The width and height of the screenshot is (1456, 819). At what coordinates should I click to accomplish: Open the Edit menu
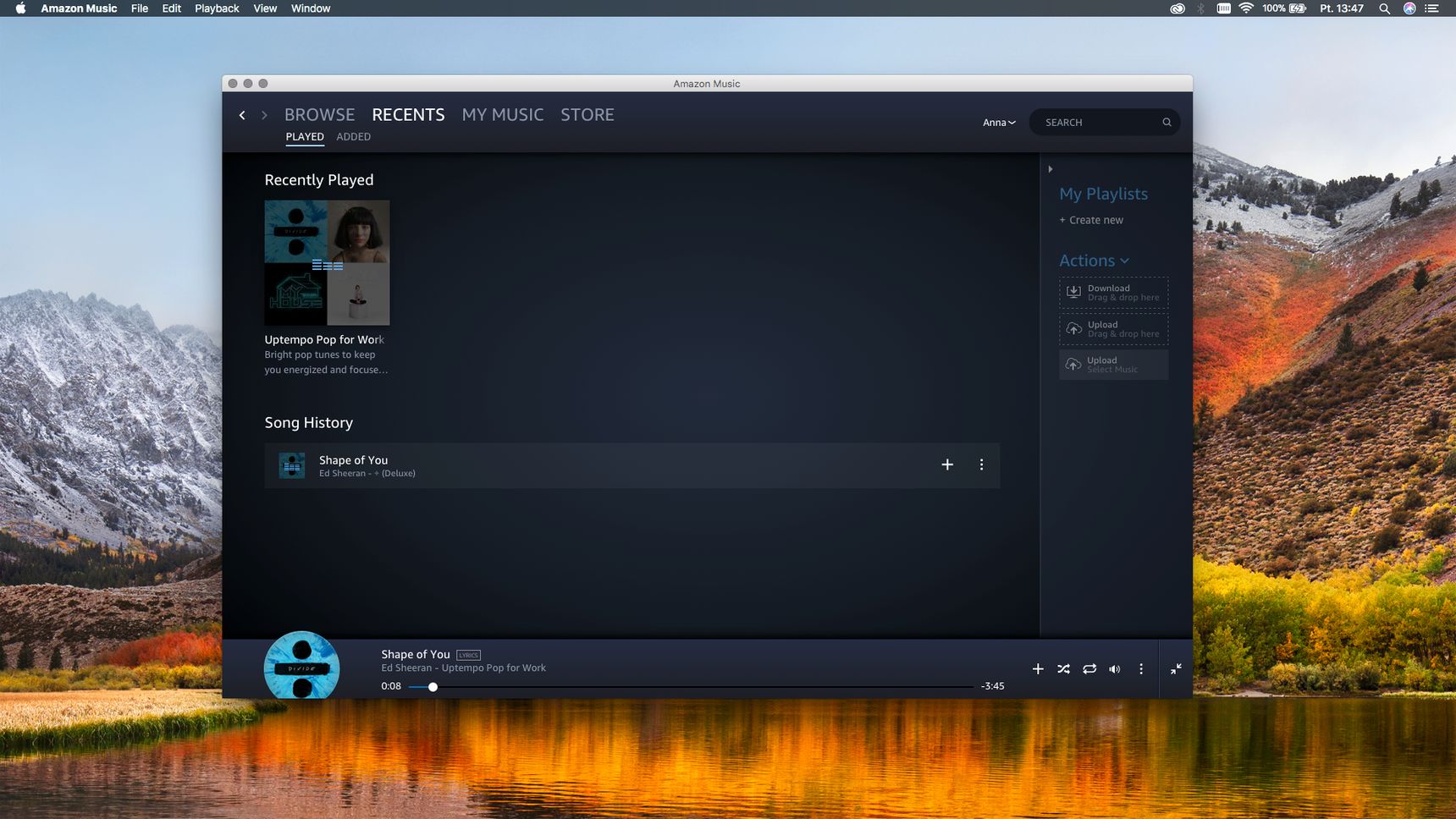click(172, 8)
